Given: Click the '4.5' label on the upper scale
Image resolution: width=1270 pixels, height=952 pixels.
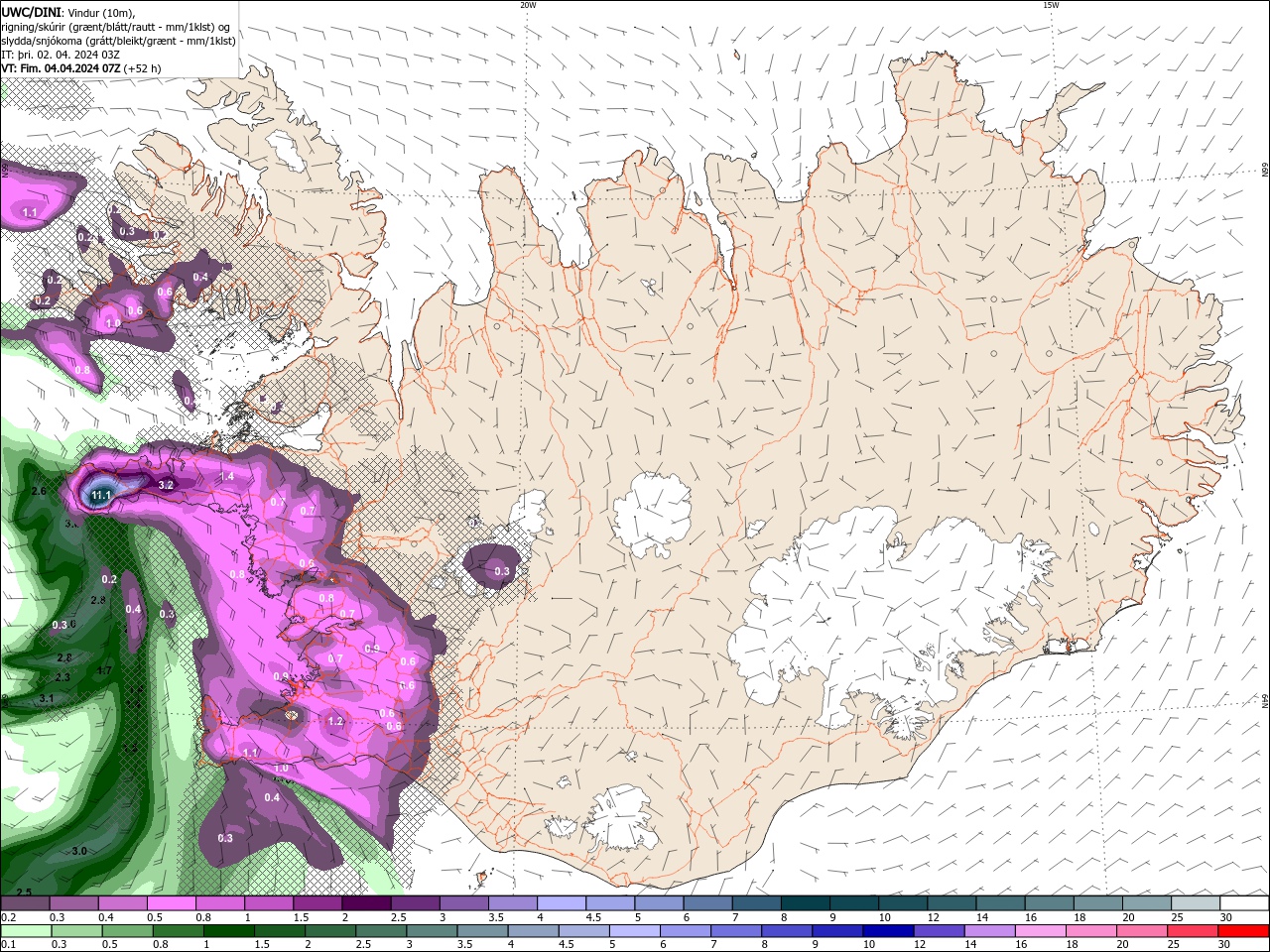Looking at the screenshot, I should 593,917.
